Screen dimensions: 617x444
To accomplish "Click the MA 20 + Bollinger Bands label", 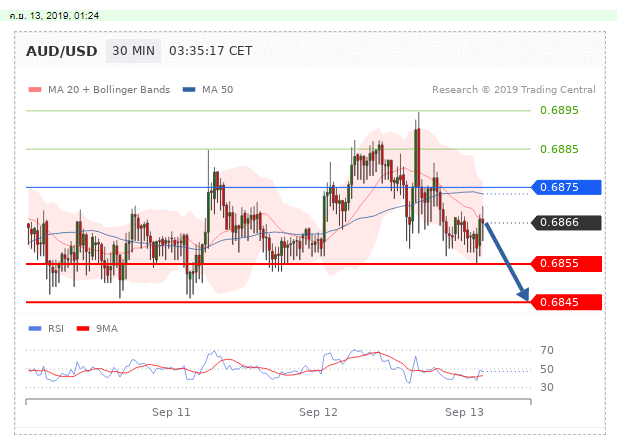I will 109,90.
